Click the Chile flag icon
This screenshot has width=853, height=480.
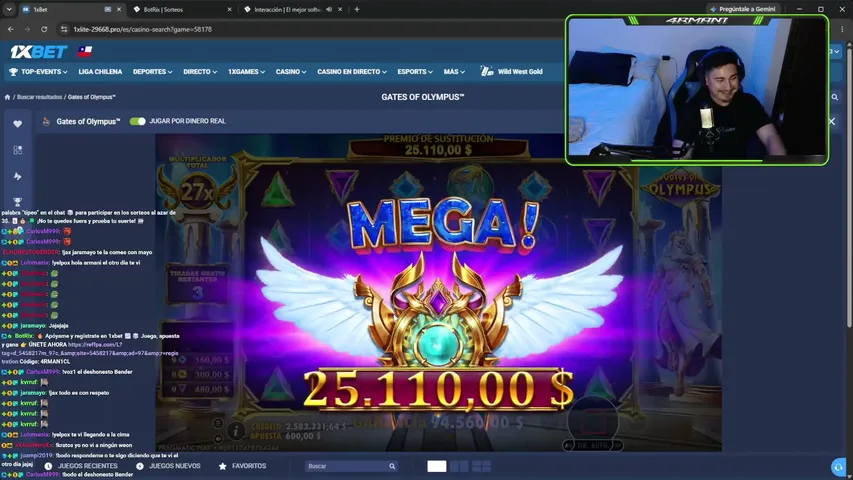85,52
